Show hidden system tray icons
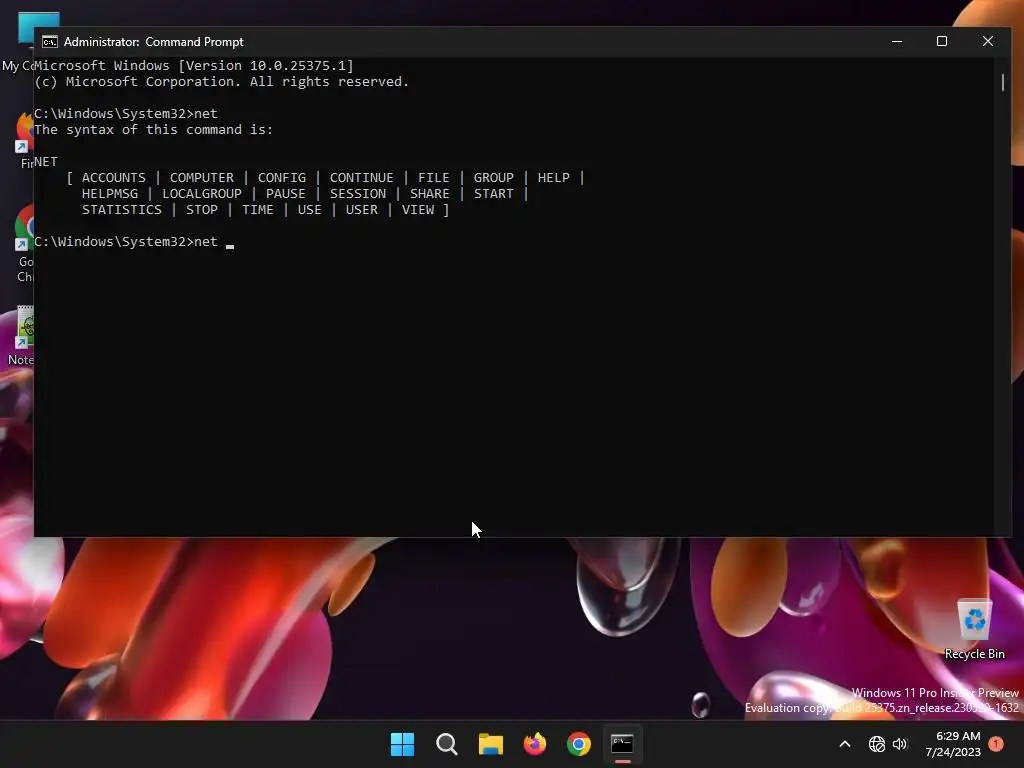This screenshot has height=768, width=1024. pyautogui.click(x=844, y=744)
